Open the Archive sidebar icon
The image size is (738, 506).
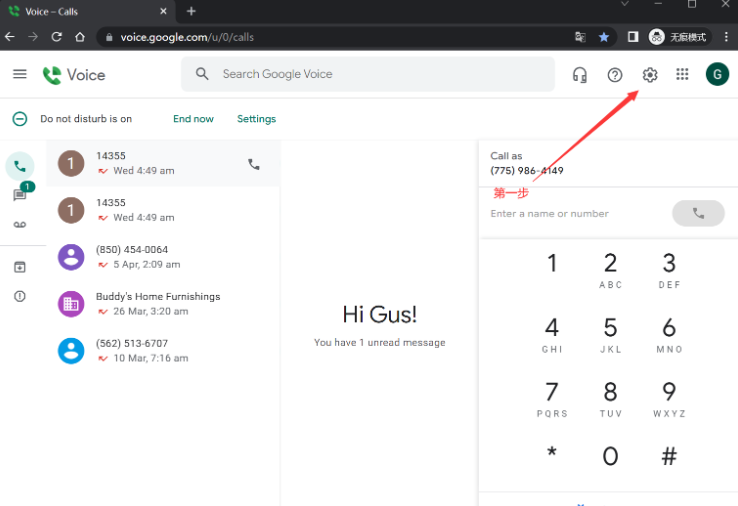pos(20,267)
